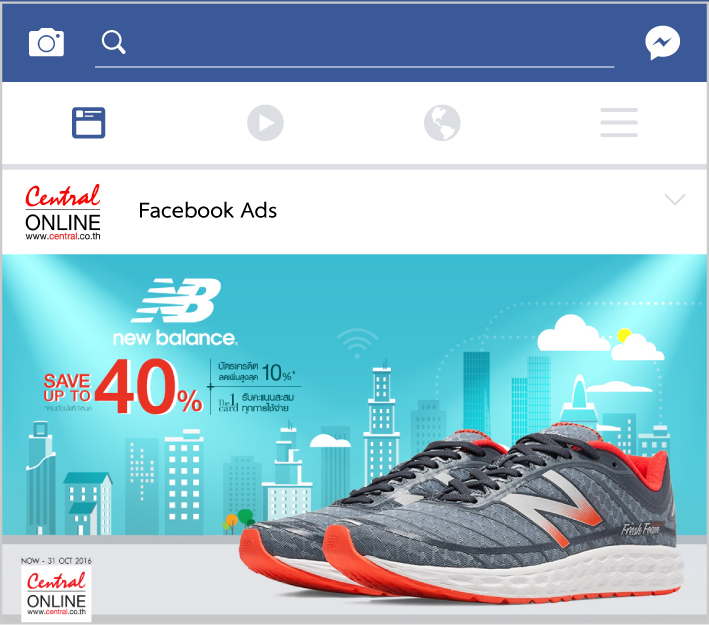The image size is (709, 625).
Task: Open the hamburger menu
Action: click(x=619, y=122)
